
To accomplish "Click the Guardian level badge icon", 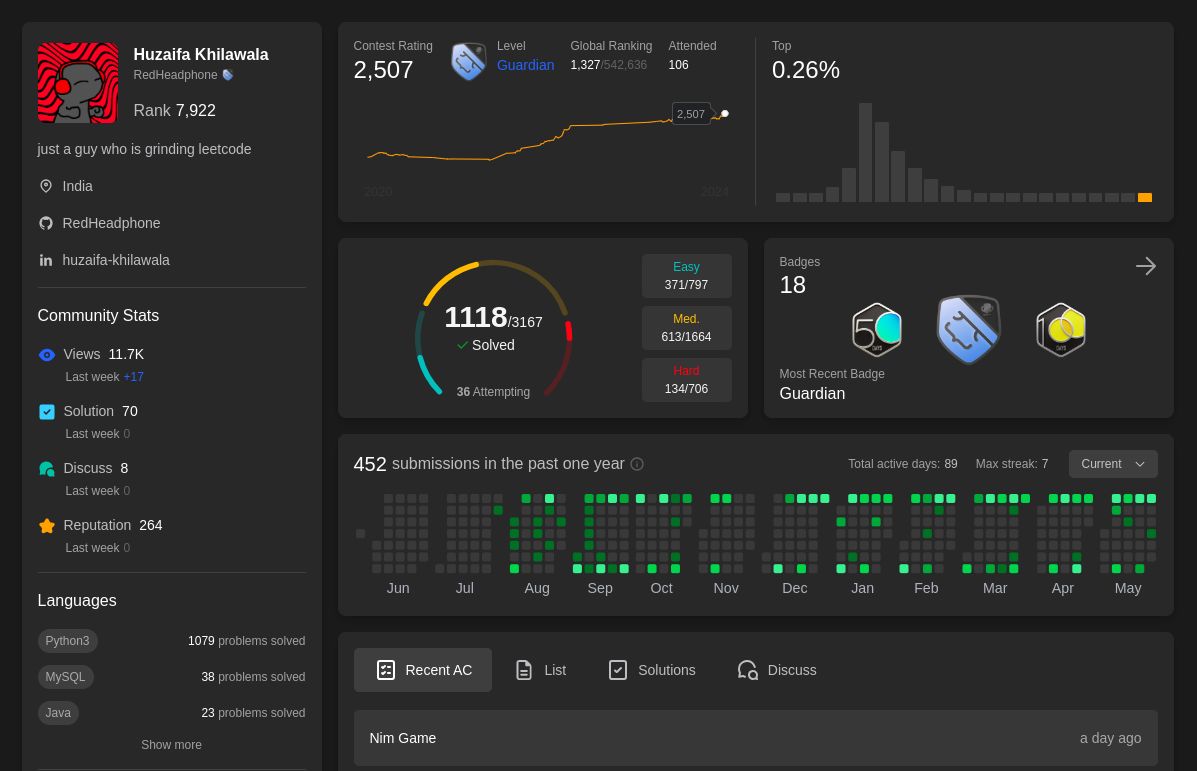I will (x=468, y=62).
